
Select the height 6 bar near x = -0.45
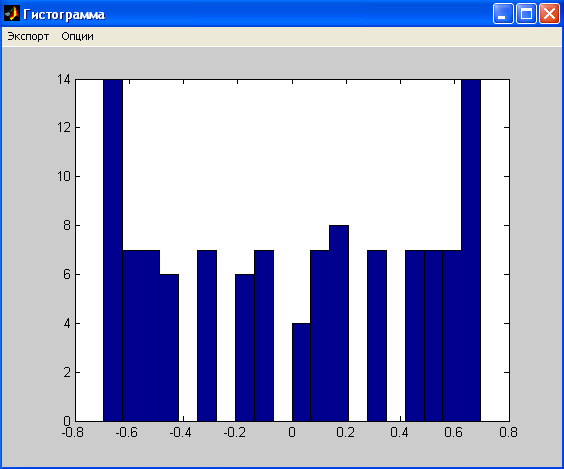169,347
